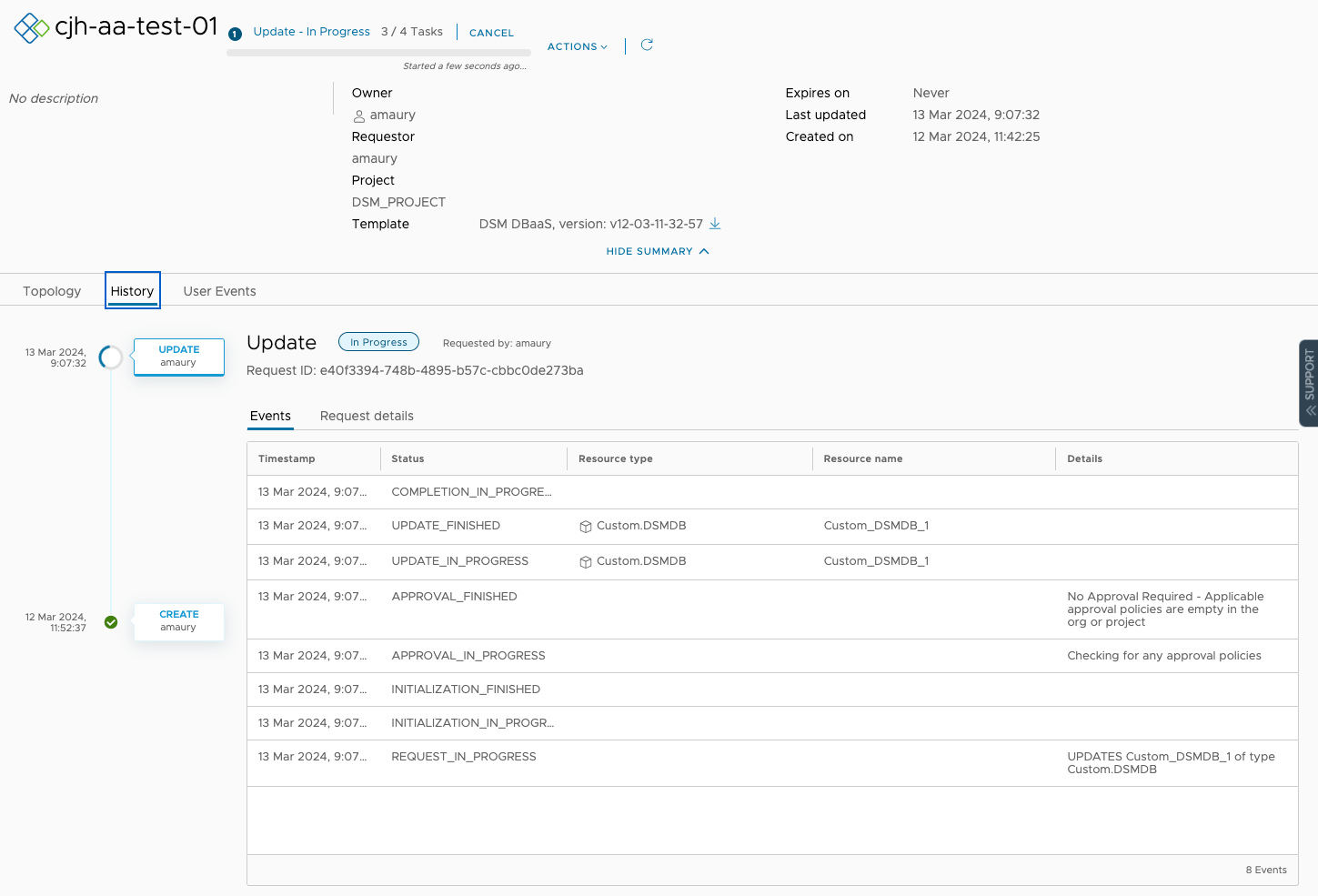The image size is (1318, 896).
Task: Click the in-progress spinner on the Update timeline
Action: pos(111,357)
